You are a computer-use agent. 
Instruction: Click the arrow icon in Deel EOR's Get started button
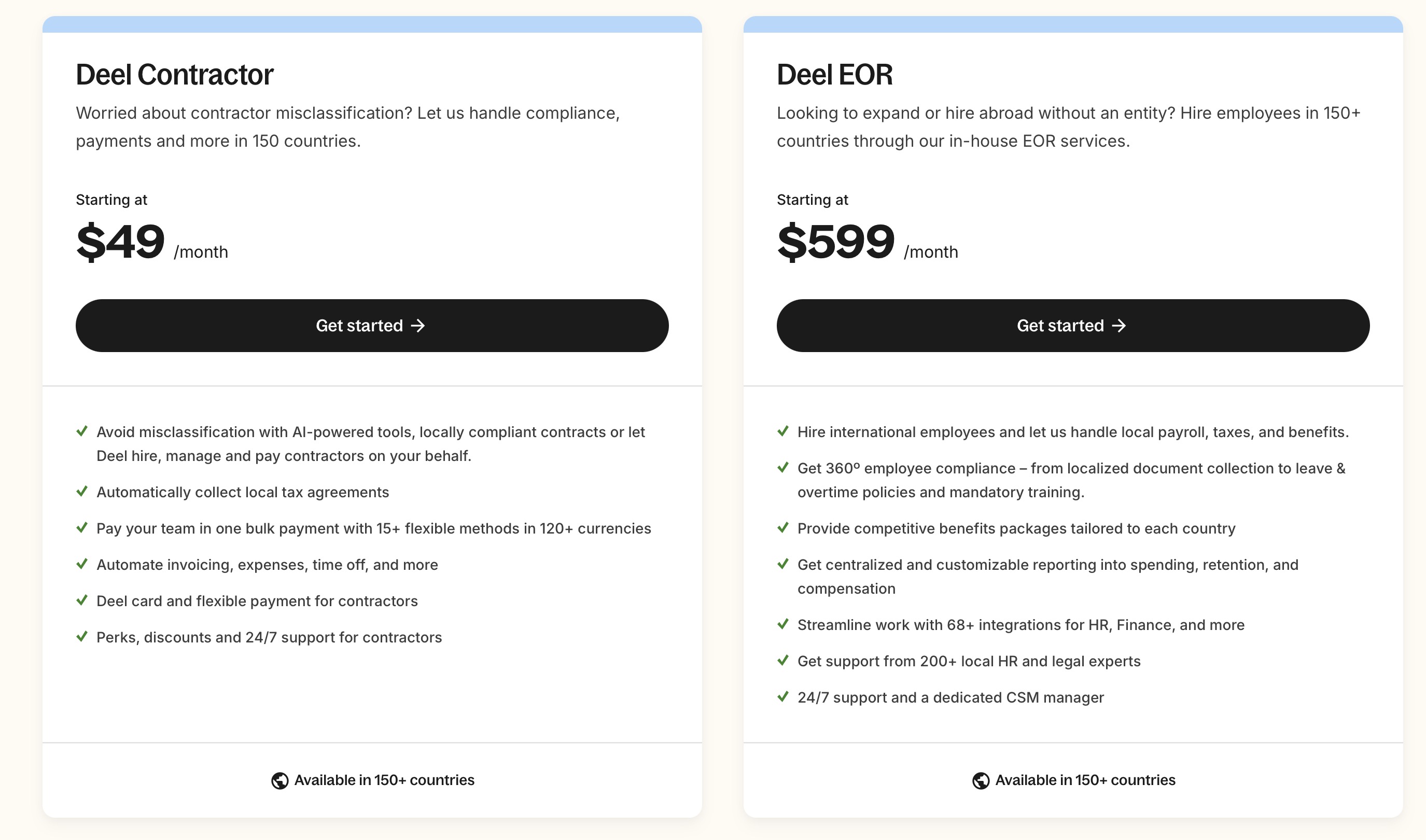[1119, 326]
